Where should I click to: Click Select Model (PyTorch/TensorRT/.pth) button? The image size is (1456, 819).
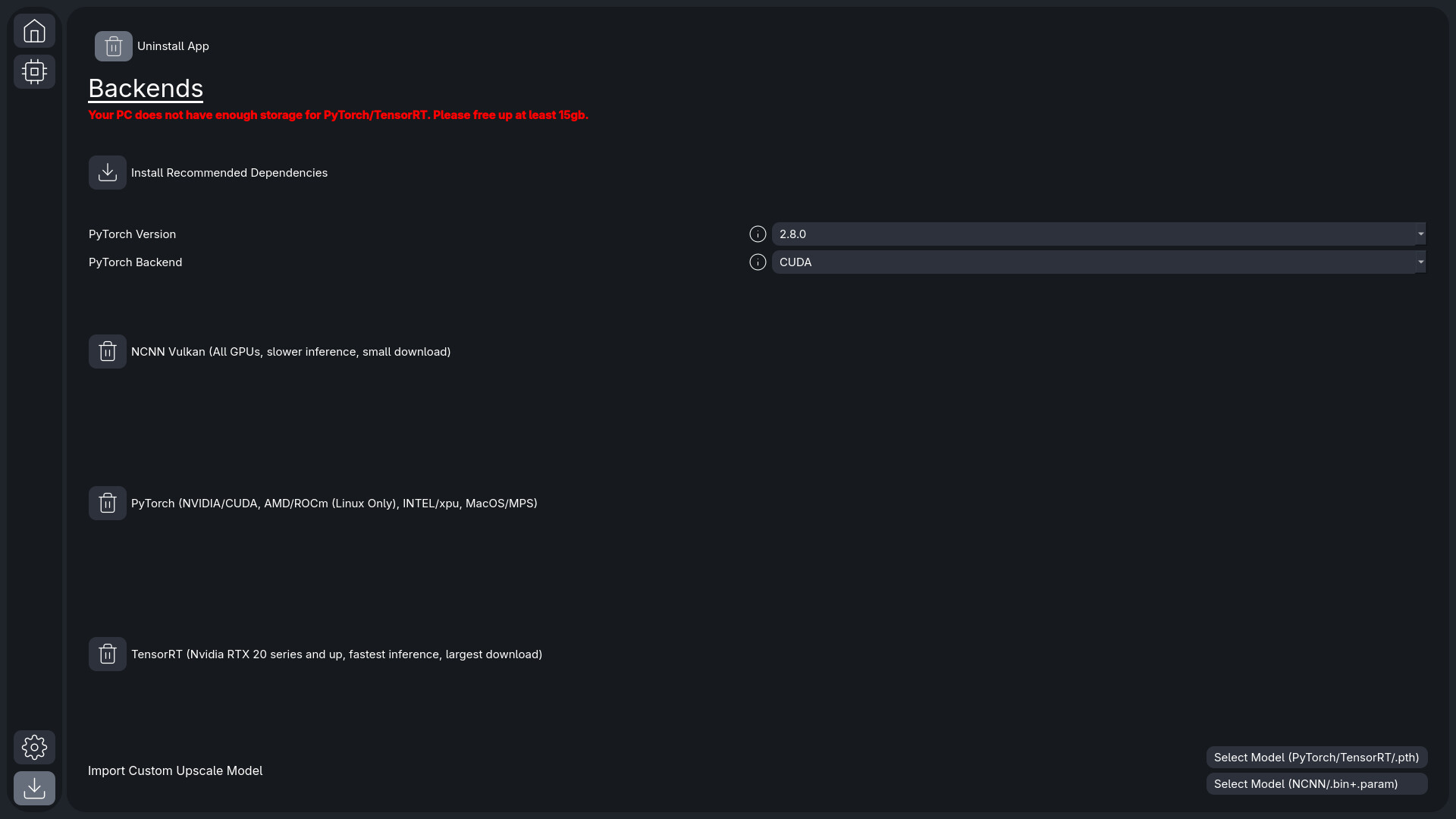[1316, 758]
